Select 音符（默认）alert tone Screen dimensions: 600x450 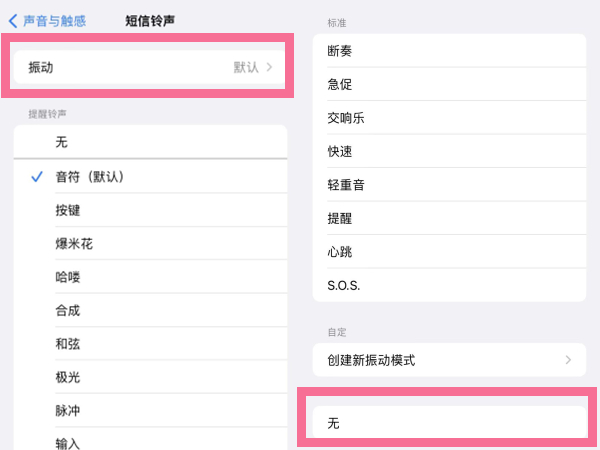(150, 176)
